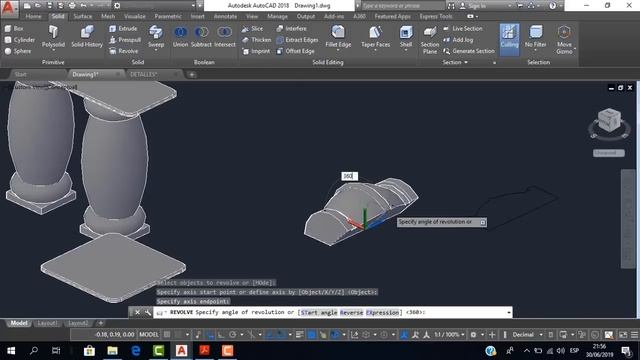Select Extract Edges tool
The image size is (640, 360).
(x=297, y=40)
